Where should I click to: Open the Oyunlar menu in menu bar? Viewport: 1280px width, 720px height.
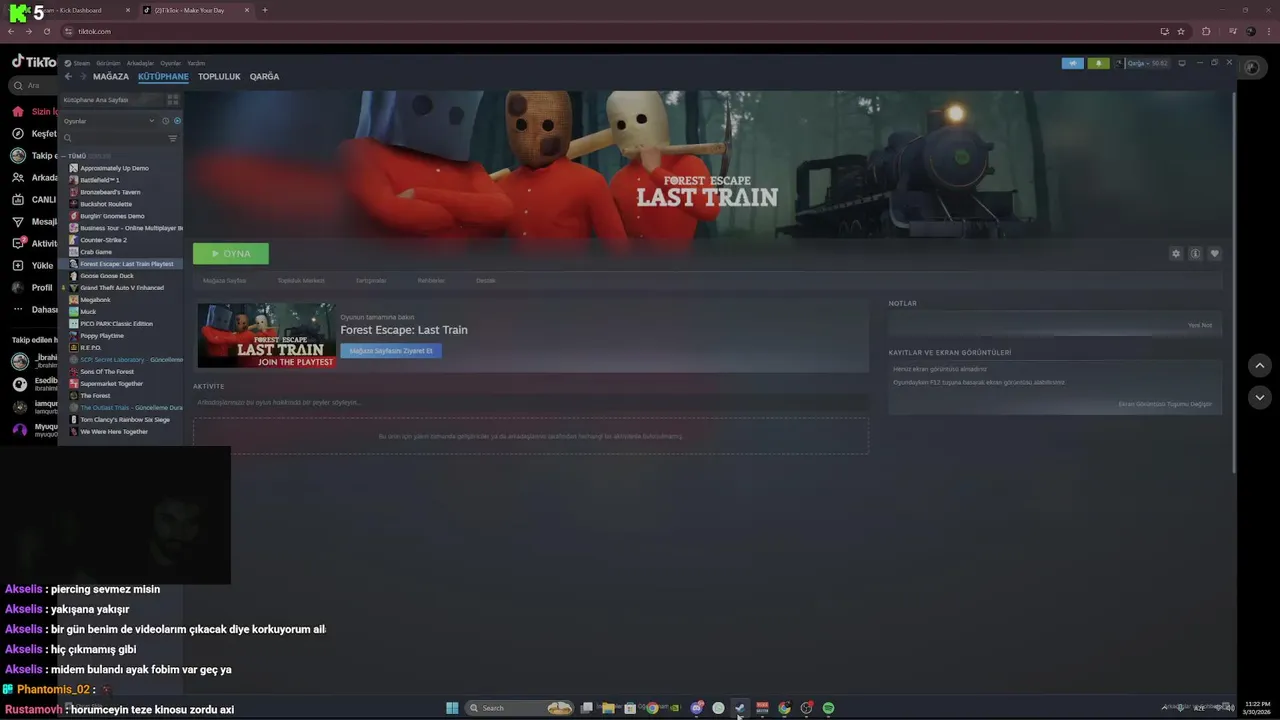click(171, 63)
